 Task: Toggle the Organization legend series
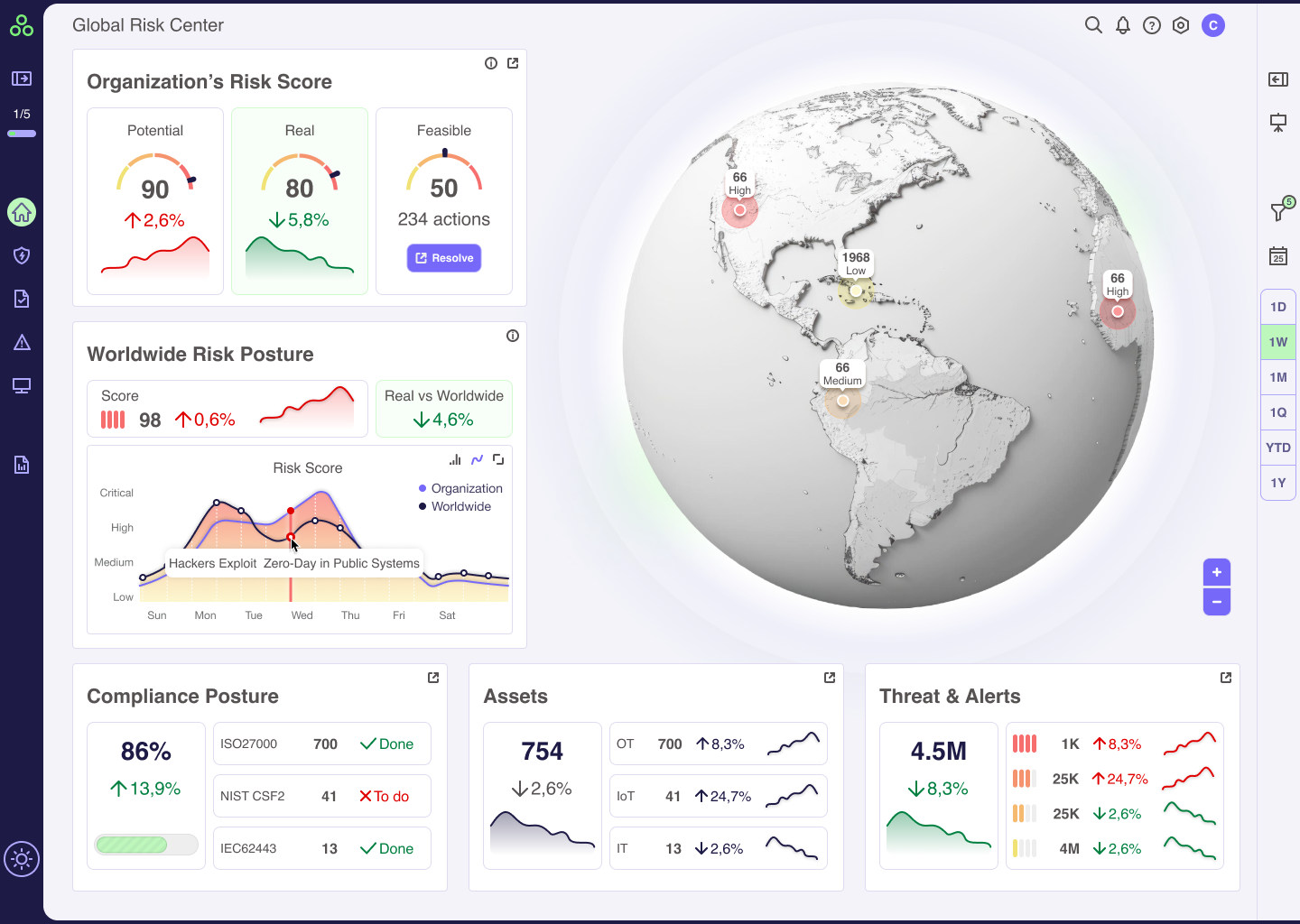(x=460, y=488)
